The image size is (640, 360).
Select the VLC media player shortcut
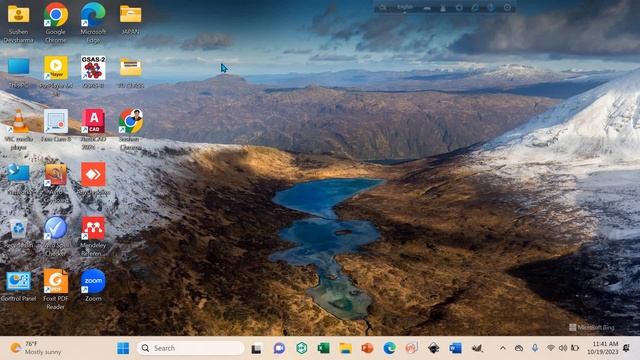pyautogui.click(x=18, y=130)
